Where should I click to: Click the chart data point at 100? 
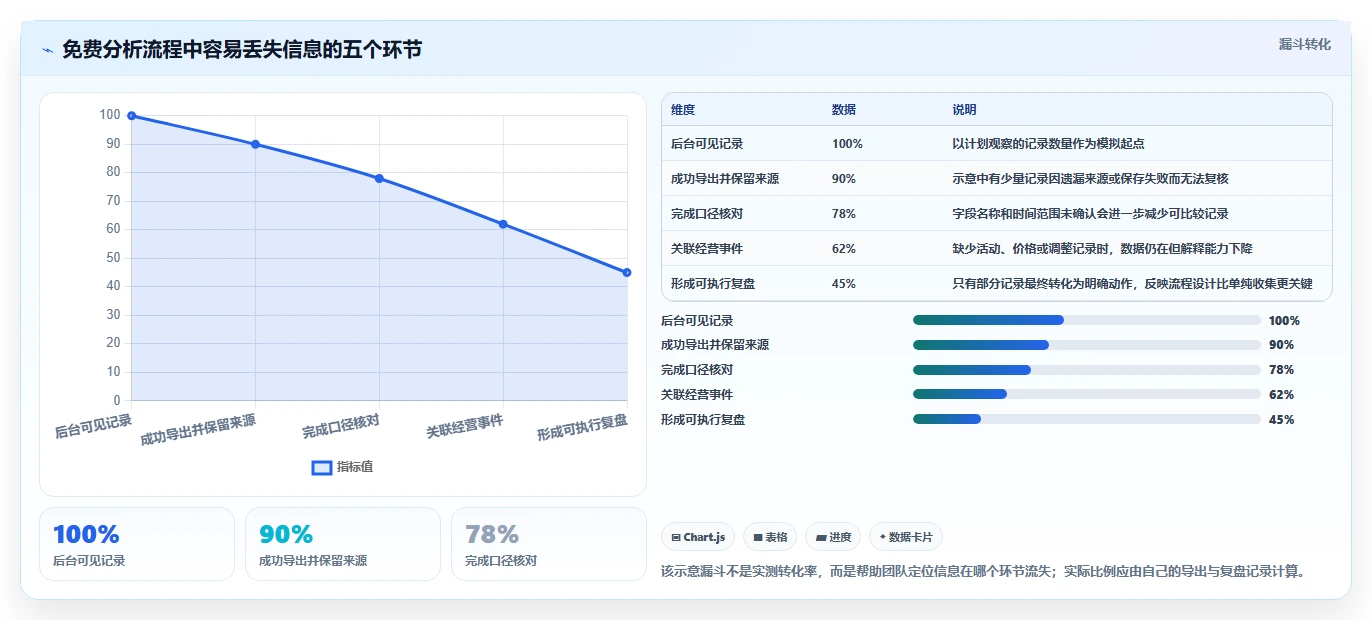point(131,116)
